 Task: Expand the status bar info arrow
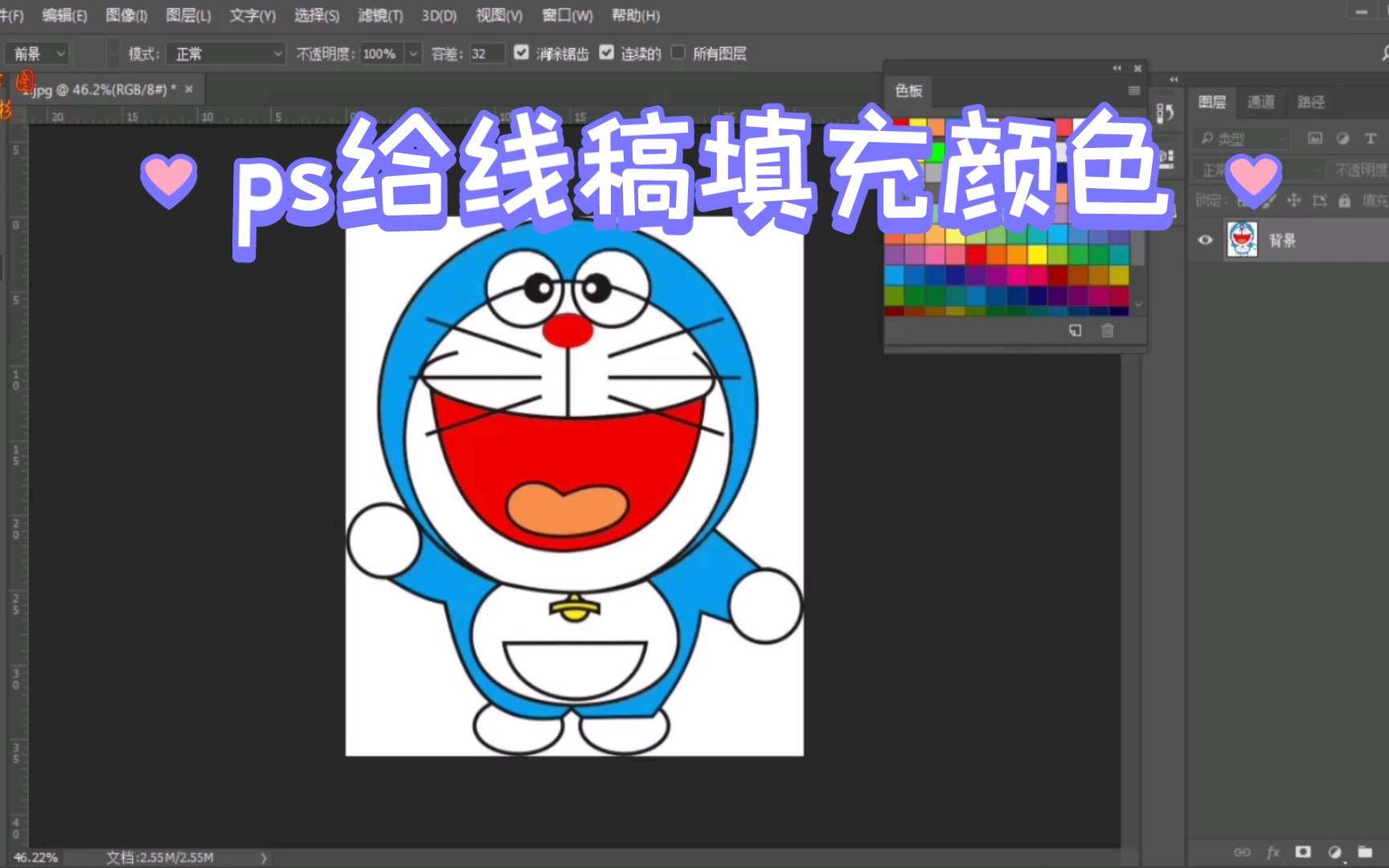[x=264, y=858]
